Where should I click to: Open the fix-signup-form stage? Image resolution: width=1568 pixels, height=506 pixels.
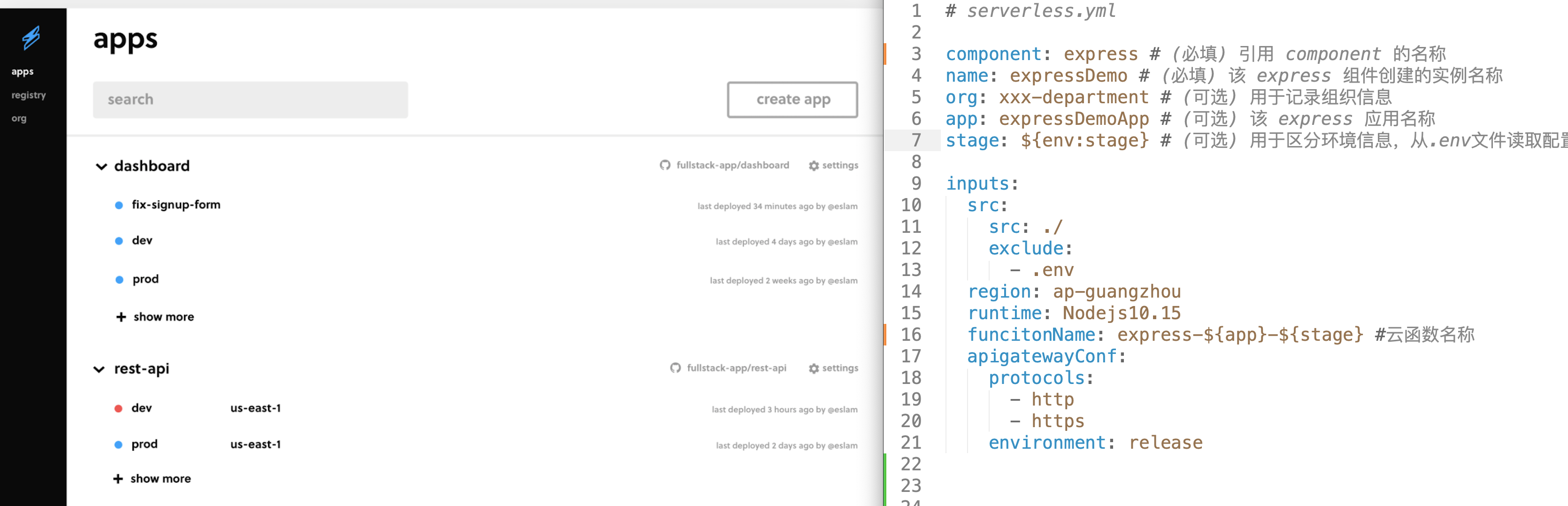[x=176, y=205]
